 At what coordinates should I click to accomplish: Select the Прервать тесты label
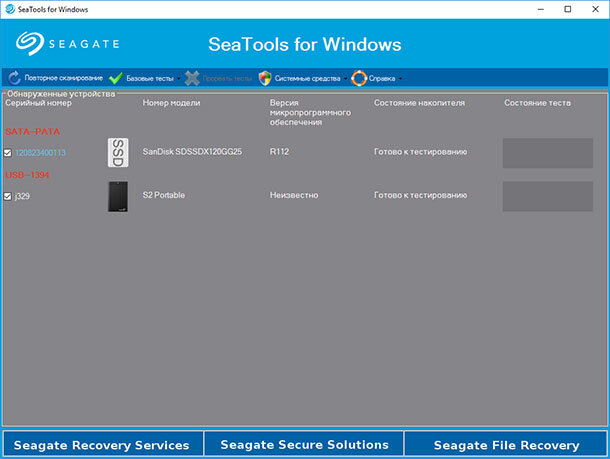click(227, 79)
